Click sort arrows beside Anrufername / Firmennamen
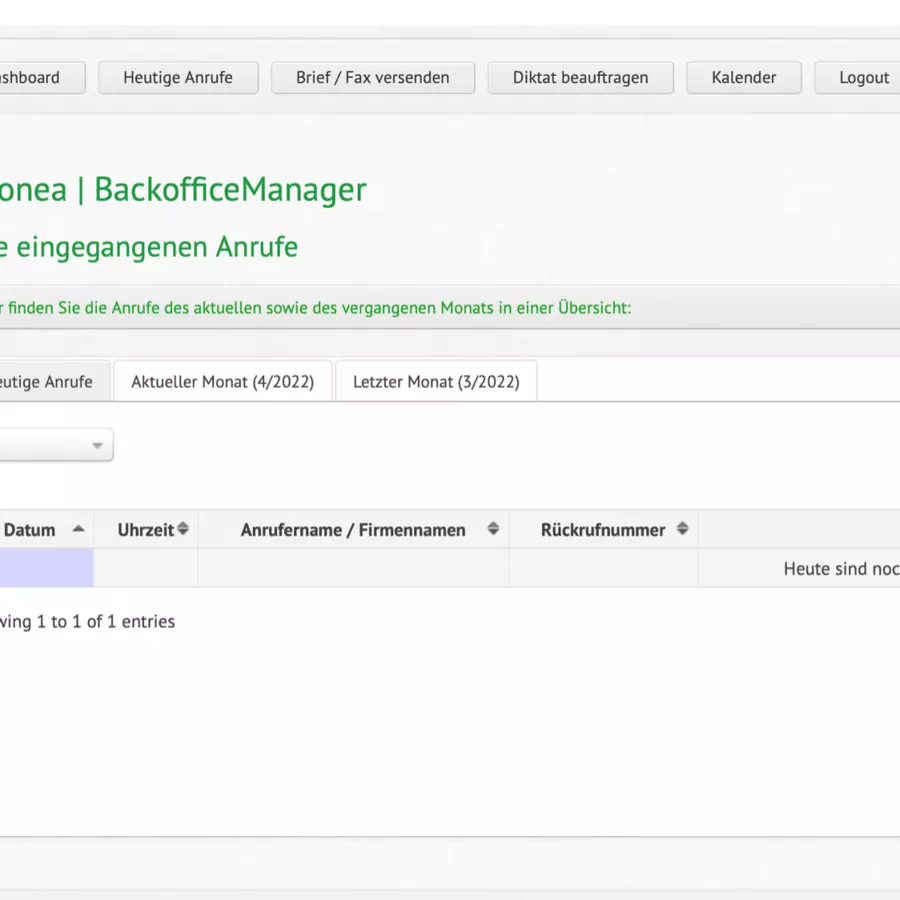Screen dimensions: 900x900 (x=493, y=529)
